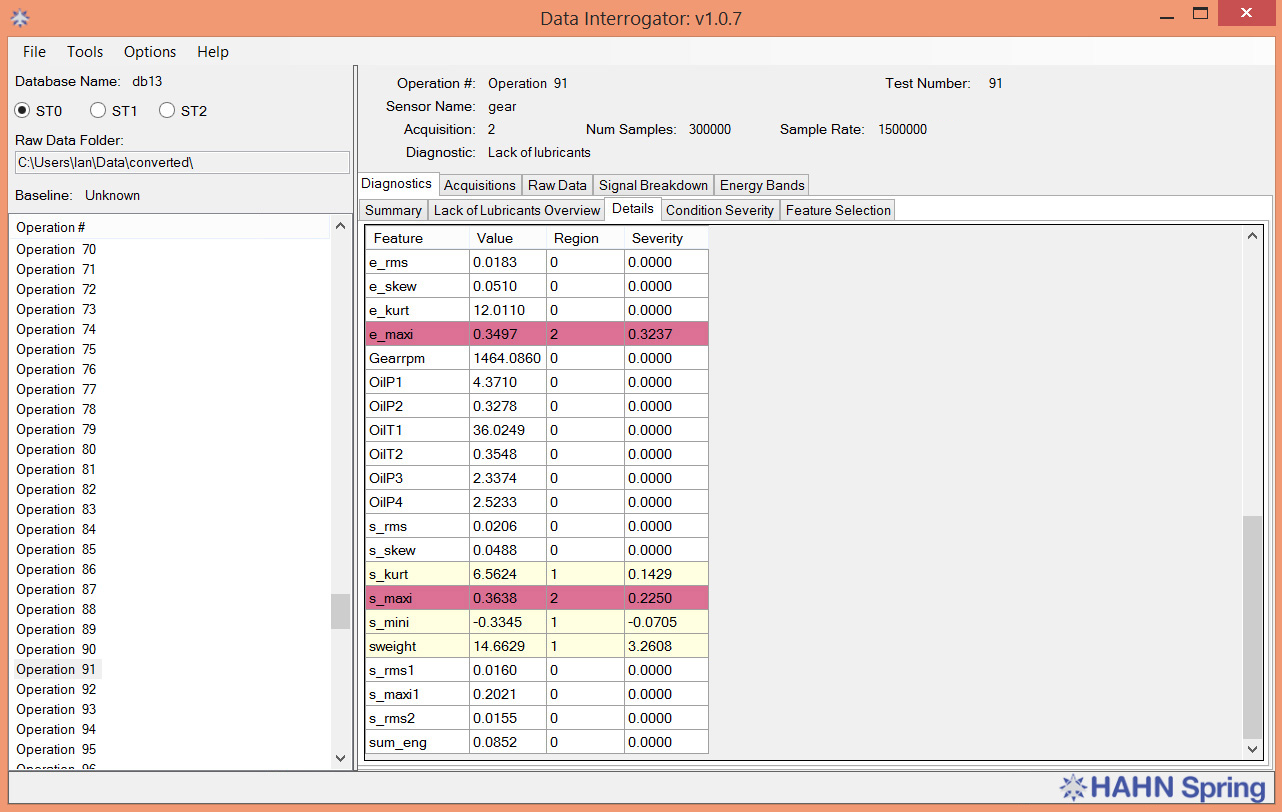Click the Raw Data Folder path field
This screenshot has width=1282, height=812.
[x=182, y=162]
